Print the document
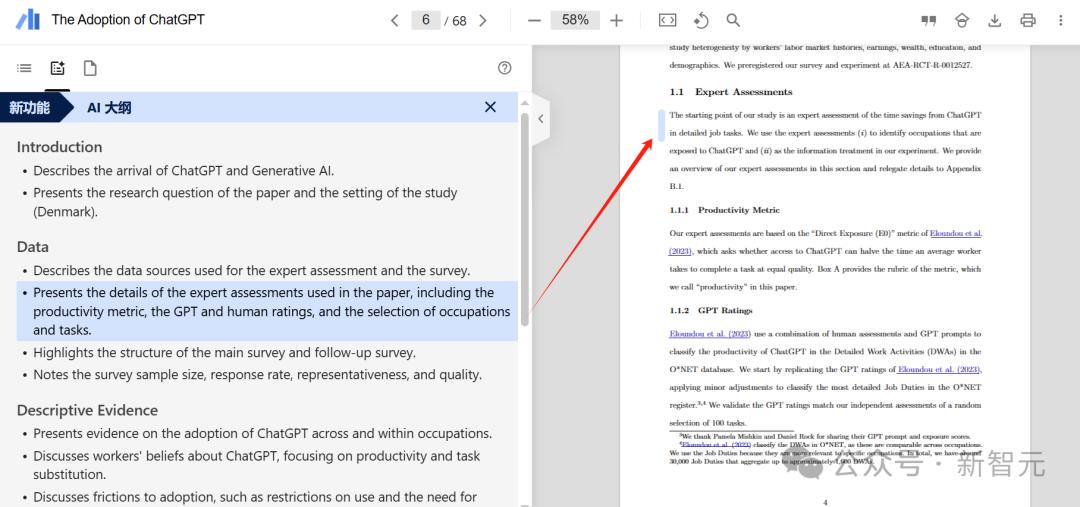1080x507 pixels. [1028, 20]
